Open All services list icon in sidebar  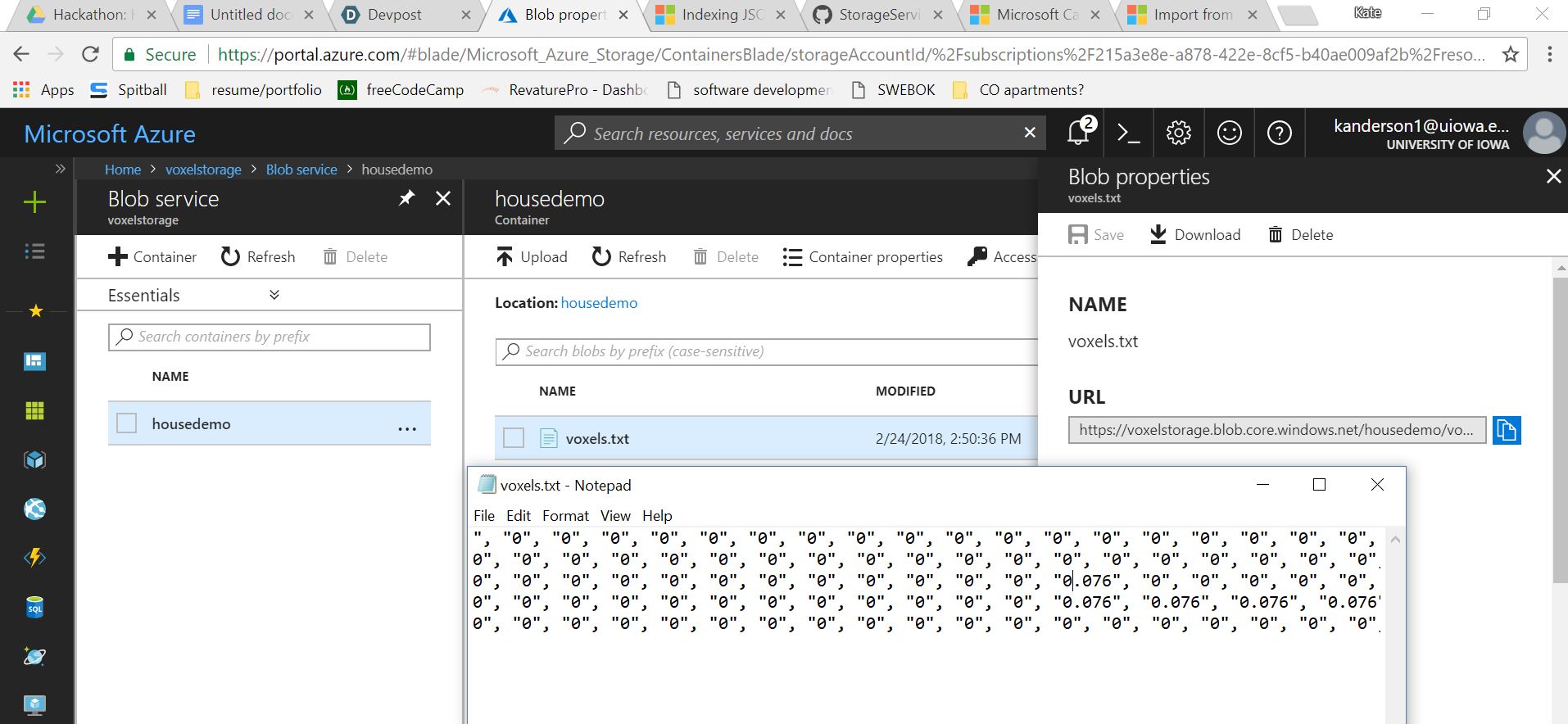pyautogui.click(x=34, y=251)
